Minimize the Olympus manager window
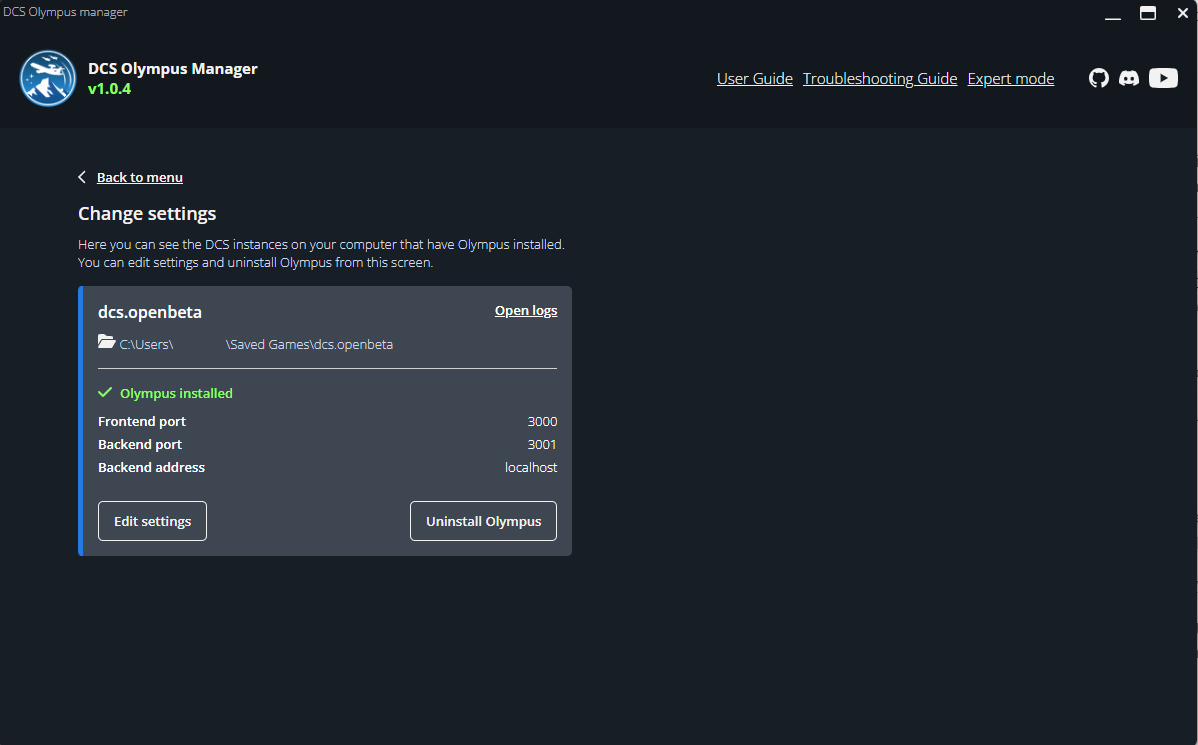 coord(1113,14)
